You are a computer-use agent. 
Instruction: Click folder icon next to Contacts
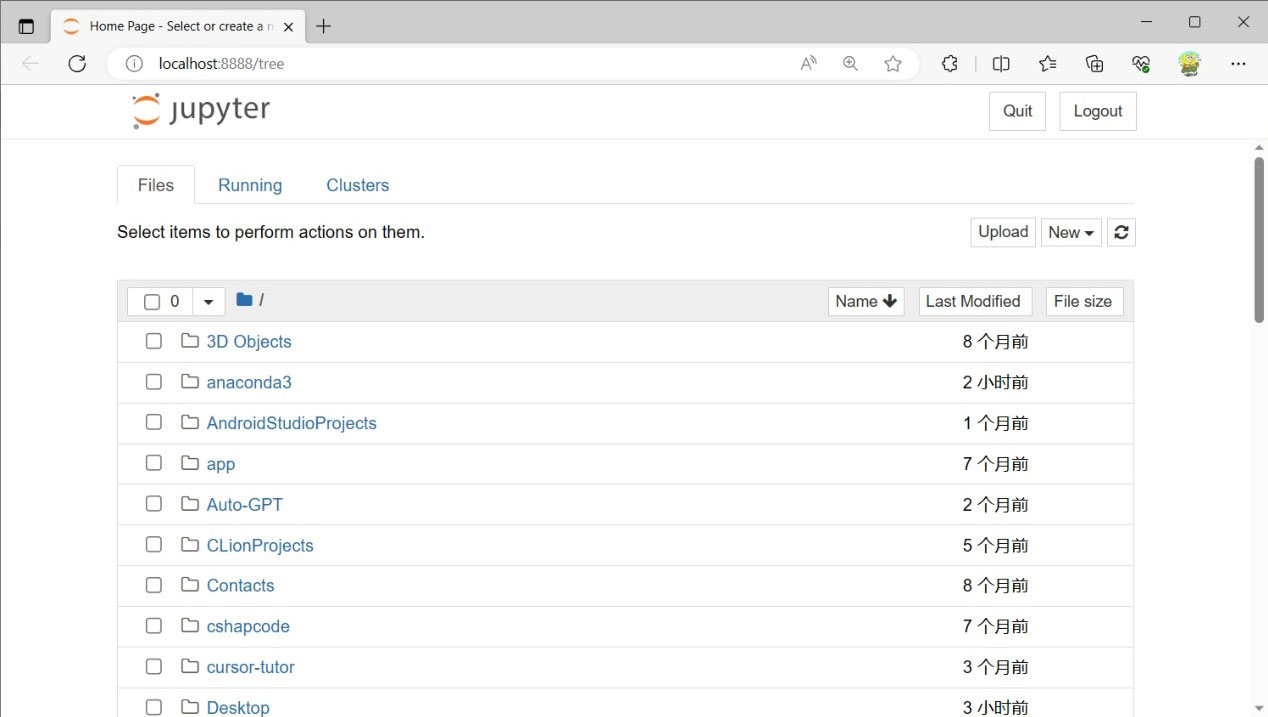point(190,585)
